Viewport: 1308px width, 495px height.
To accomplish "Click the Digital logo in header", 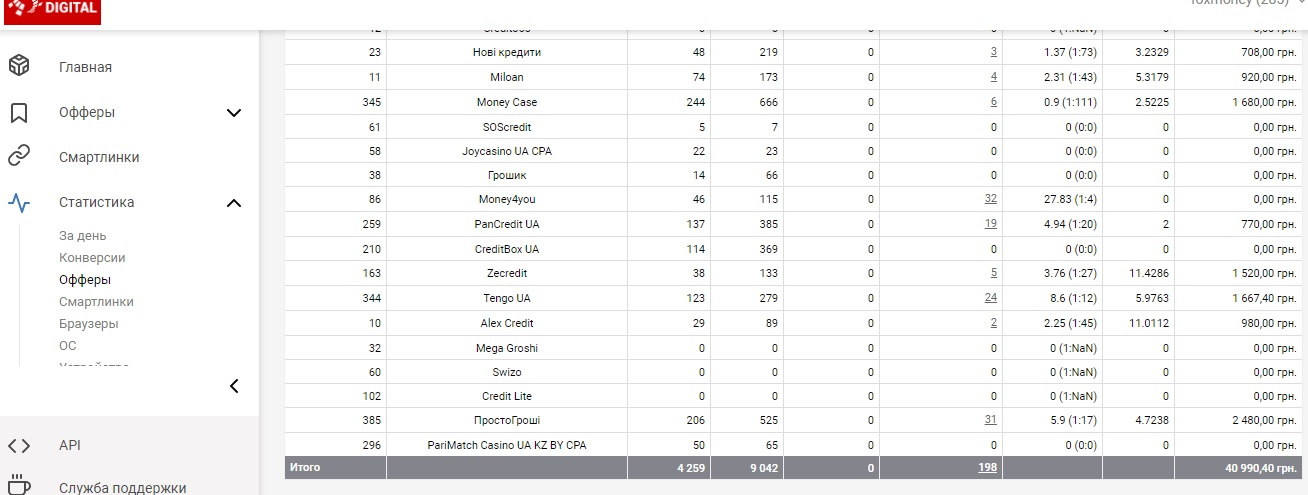I will tap(52, 10).
